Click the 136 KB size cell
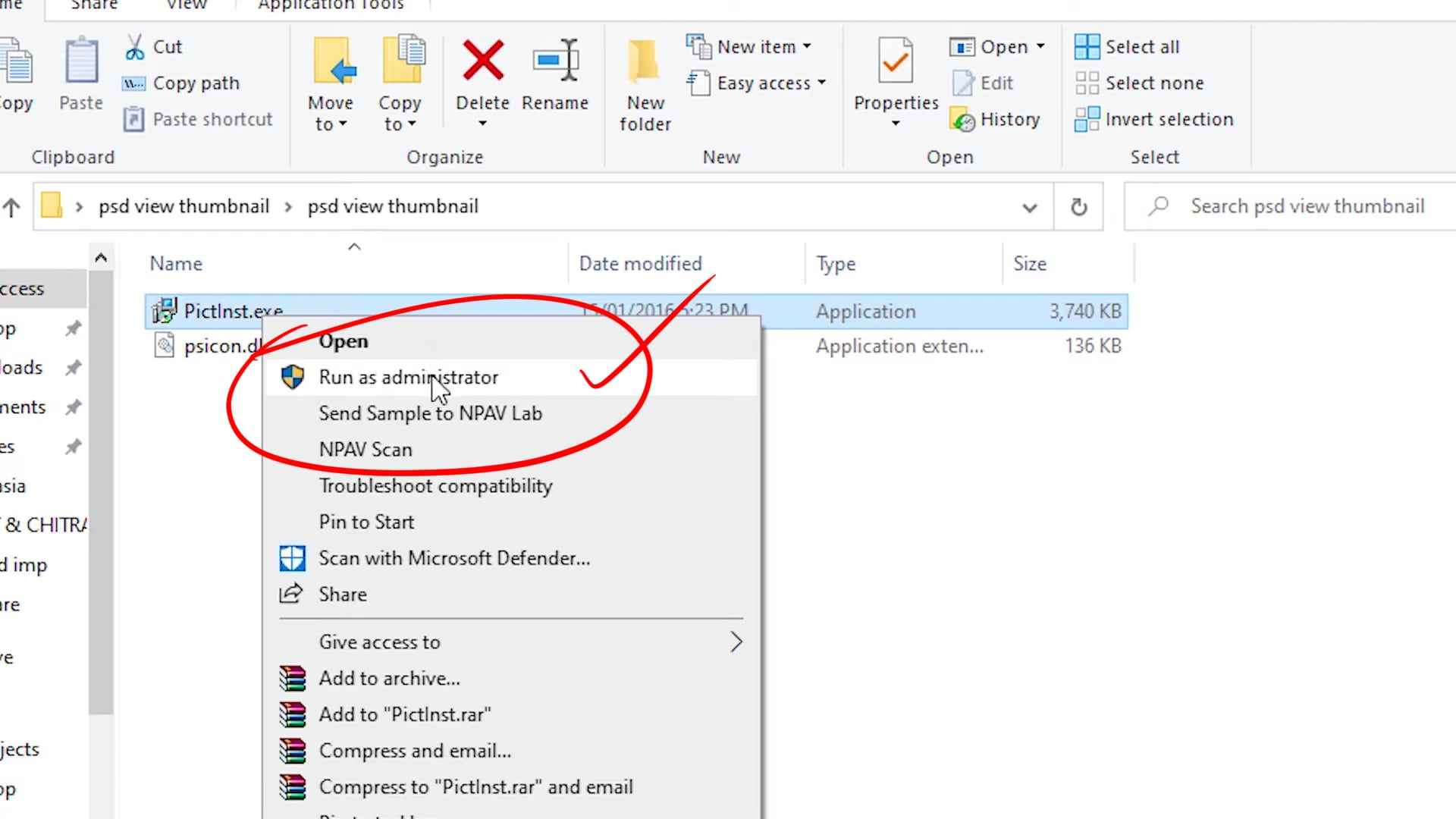This screenshot has height=819, width=1456. tap(1092, 346)
